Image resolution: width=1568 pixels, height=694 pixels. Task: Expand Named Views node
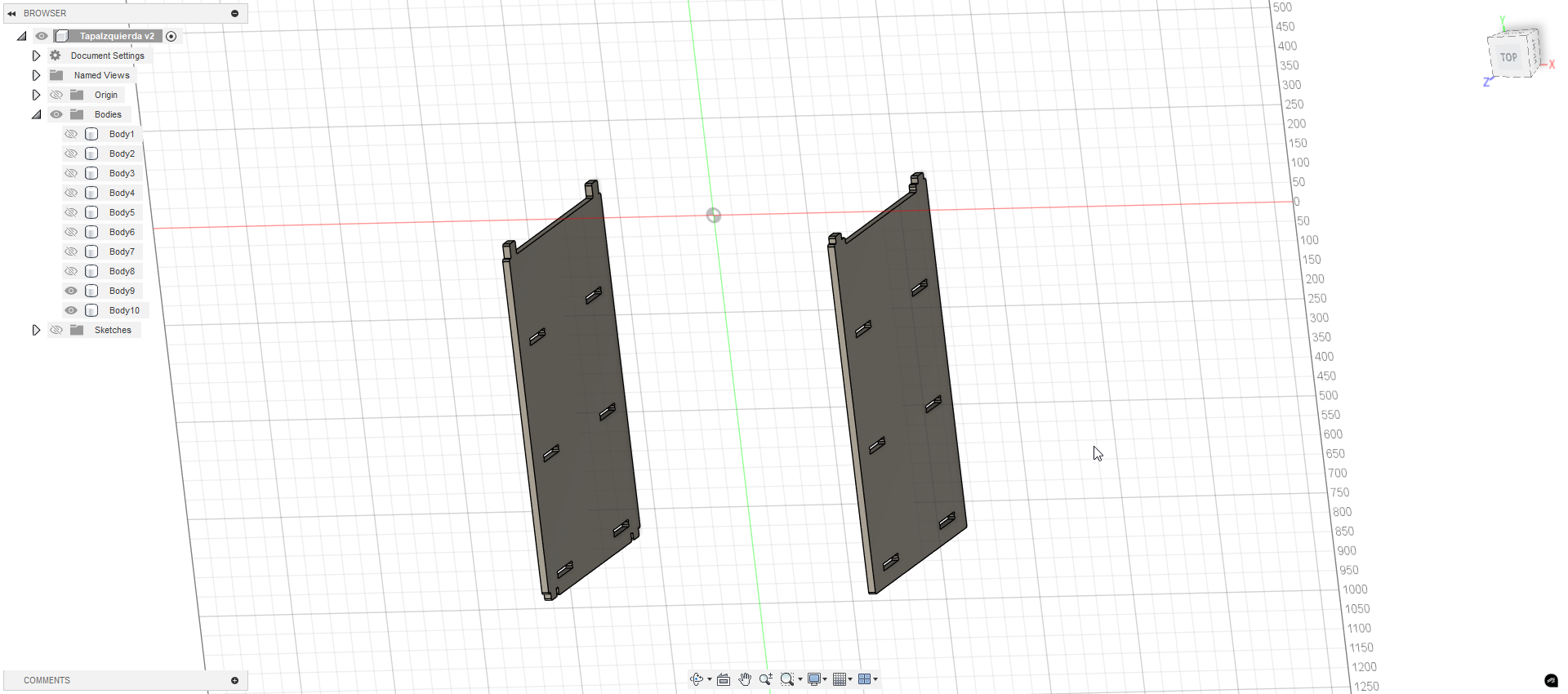pyautogui.click(x=36, y=75)
